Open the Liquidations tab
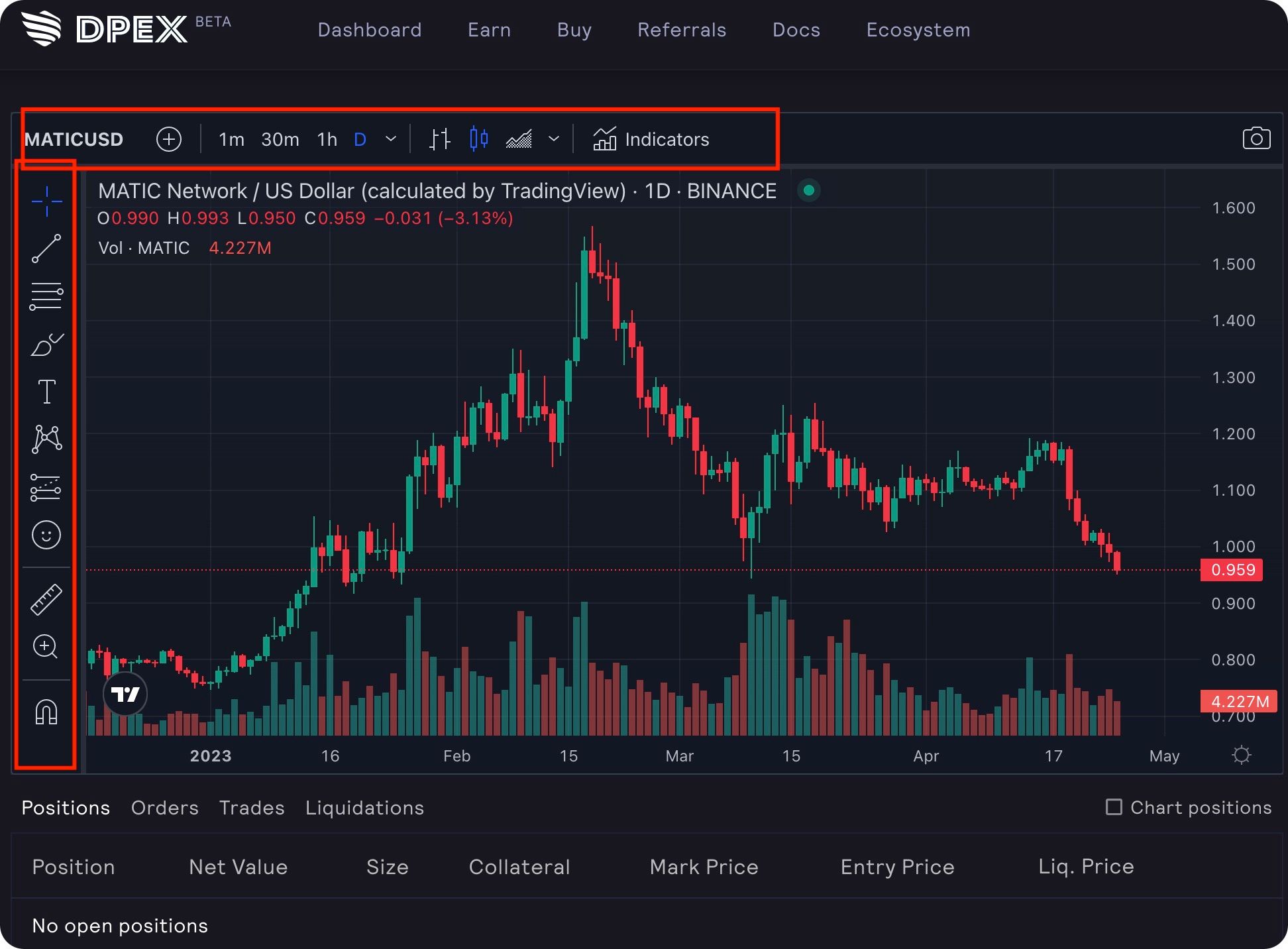 pyautogui.click(x=364, y=808)
